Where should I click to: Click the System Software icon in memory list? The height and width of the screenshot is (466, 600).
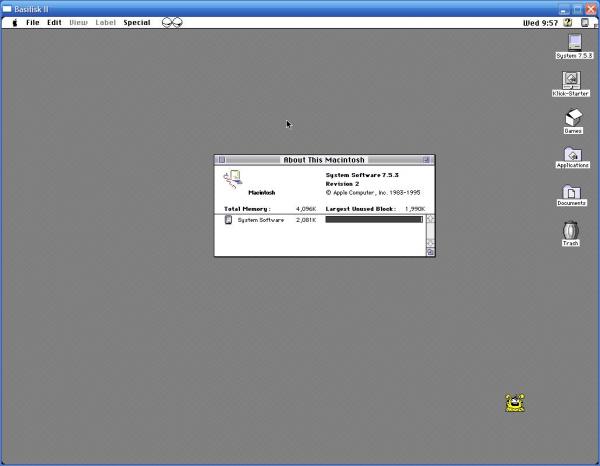click(x=228, y=220)
